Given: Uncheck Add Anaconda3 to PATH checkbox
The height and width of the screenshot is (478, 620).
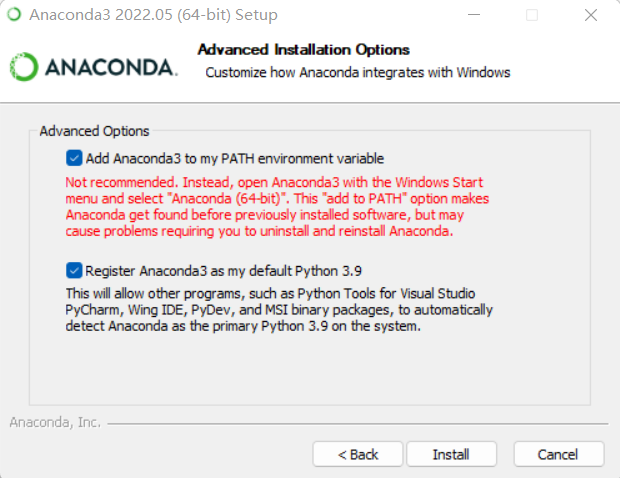Looking at the screenshot, I should (74, 158).
